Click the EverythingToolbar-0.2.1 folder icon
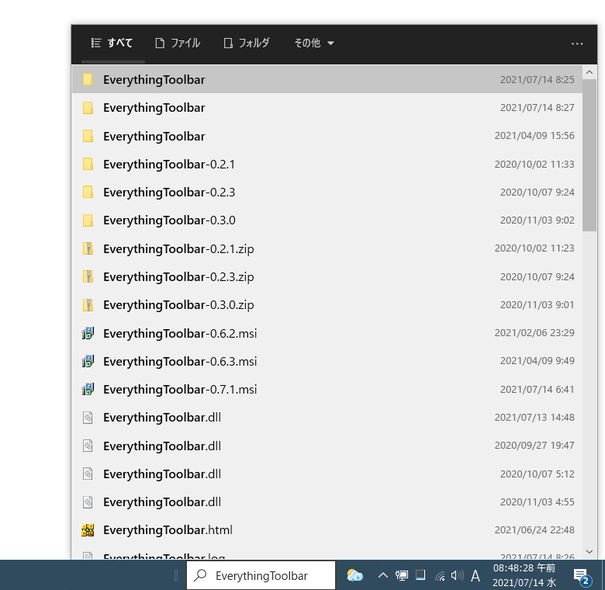 coord(88,164)
